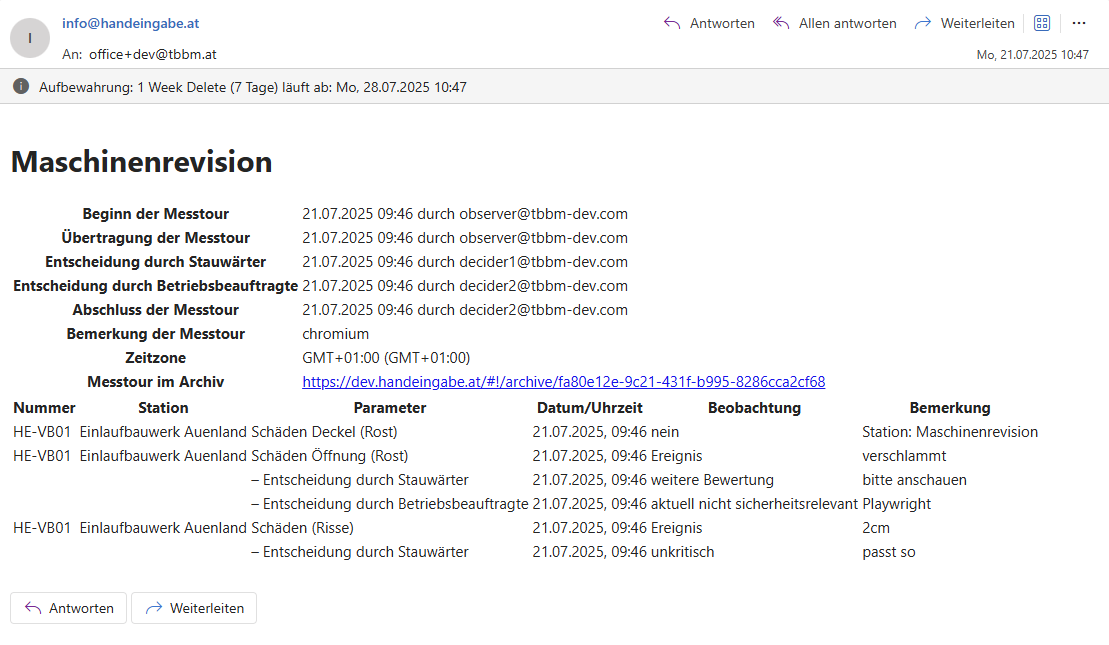
Task: Click the bottom Weiterleiten button
Action: (x=194, y=608)
